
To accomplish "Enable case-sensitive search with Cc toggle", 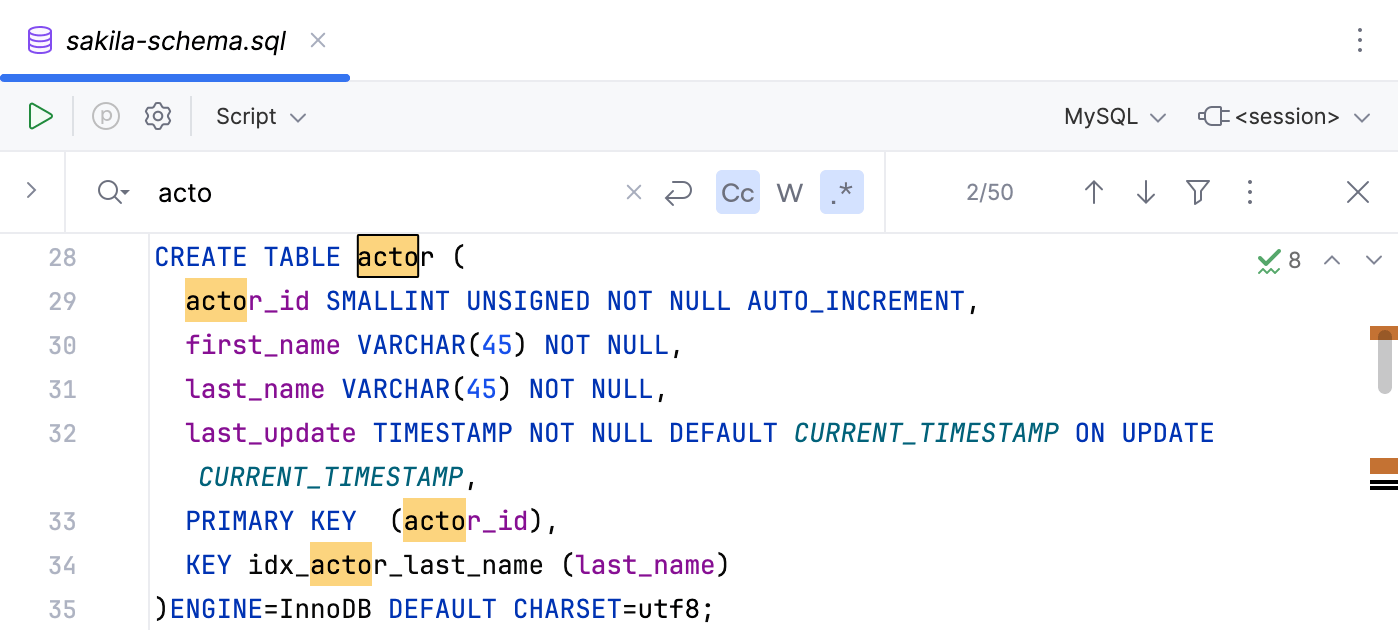I will coord(737,192).
